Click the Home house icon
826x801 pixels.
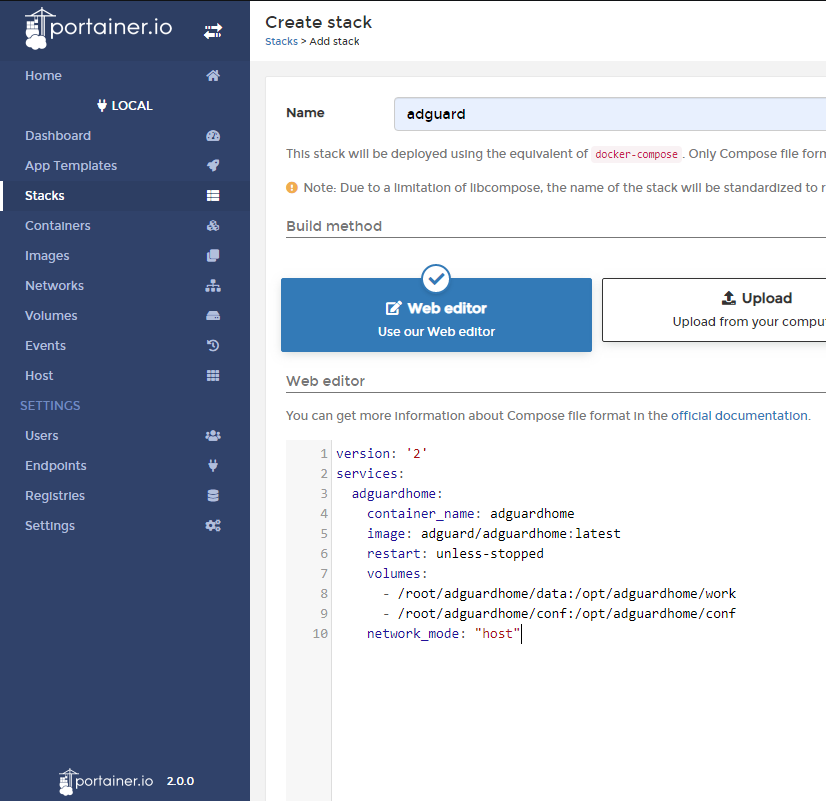[x=213, y=75]
